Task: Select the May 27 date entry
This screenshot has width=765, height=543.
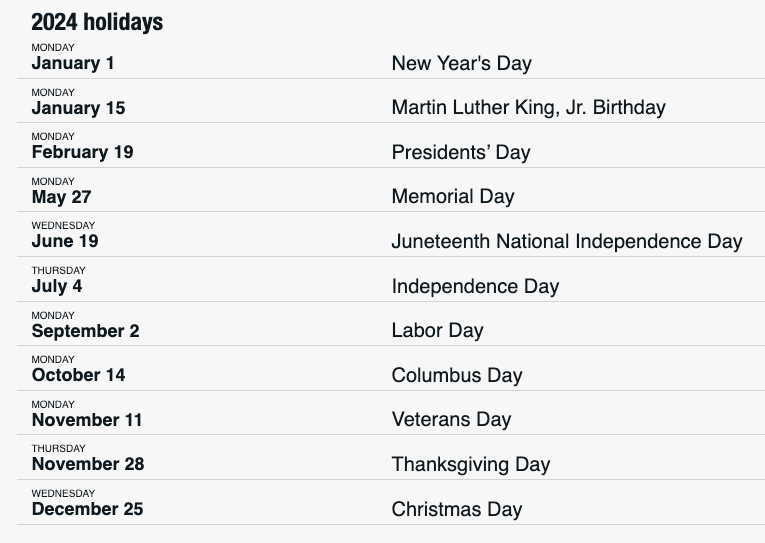Action: pos(61,197)
